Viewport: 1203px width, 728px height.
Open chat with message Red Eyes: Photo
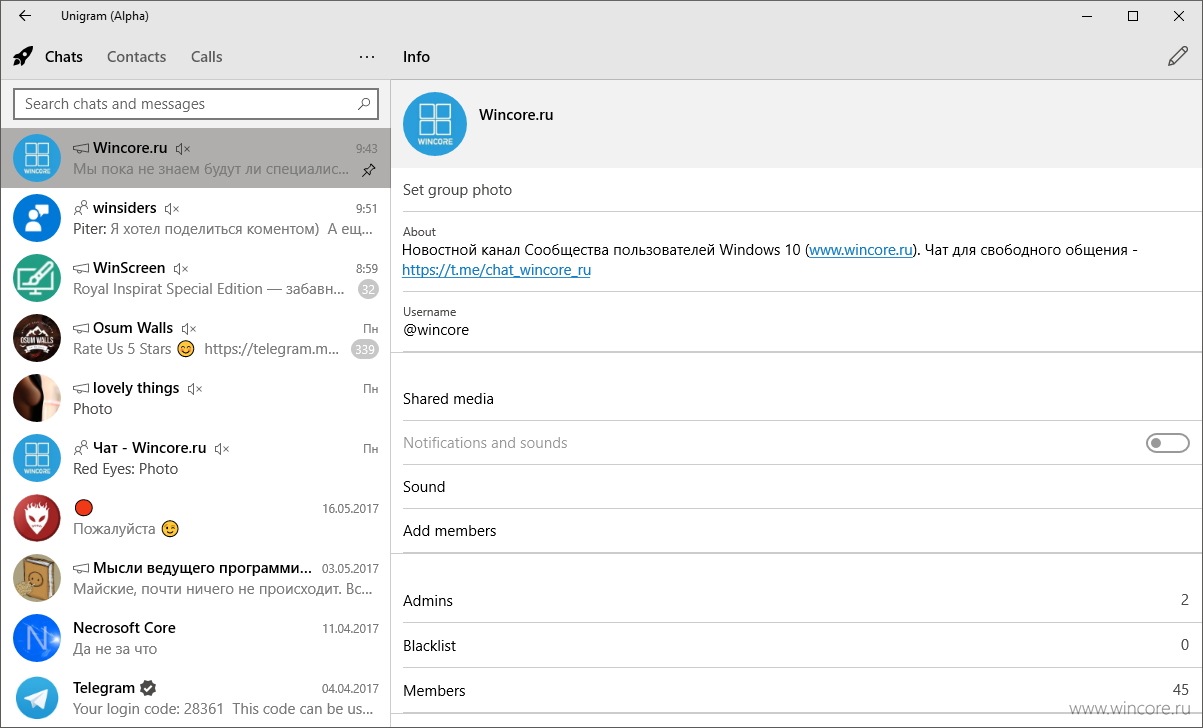pyautogui.click(x=196, y=458)
